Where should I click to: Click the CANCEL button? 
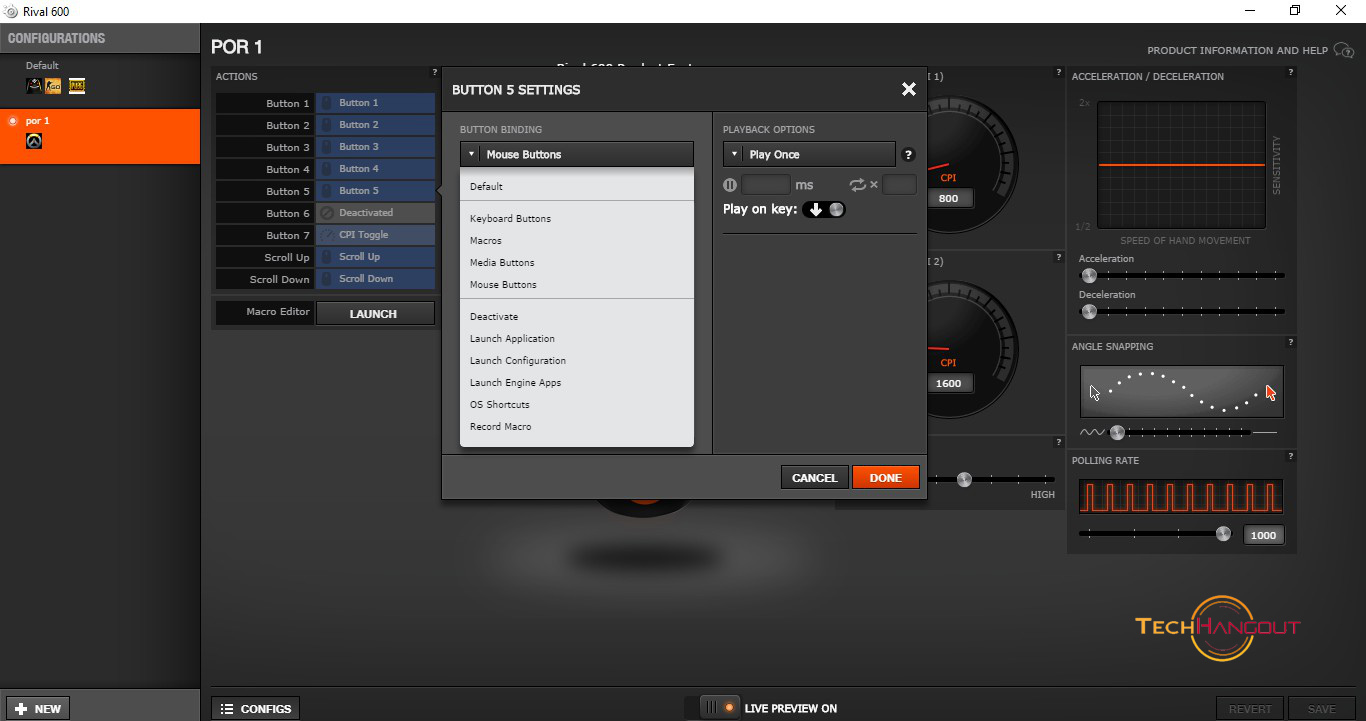point(814,478)
